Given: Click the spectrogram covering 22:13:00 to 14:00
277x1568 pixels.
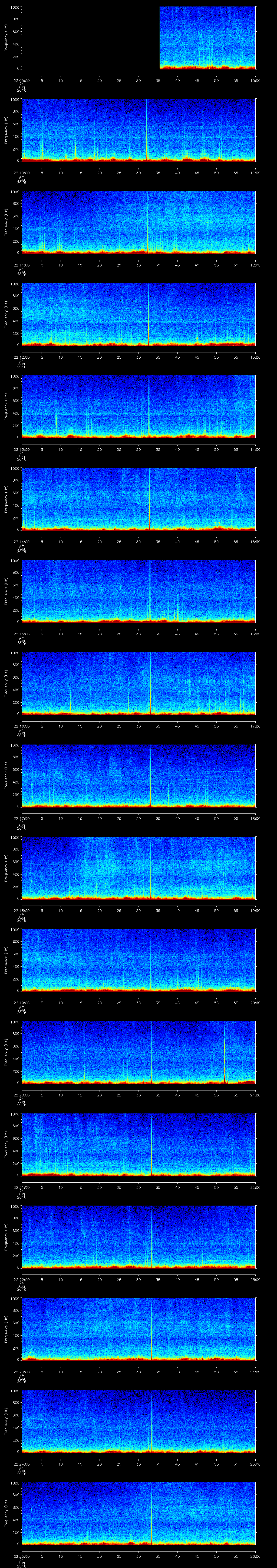Looking at the screenshot, I should tap(139, 407).
